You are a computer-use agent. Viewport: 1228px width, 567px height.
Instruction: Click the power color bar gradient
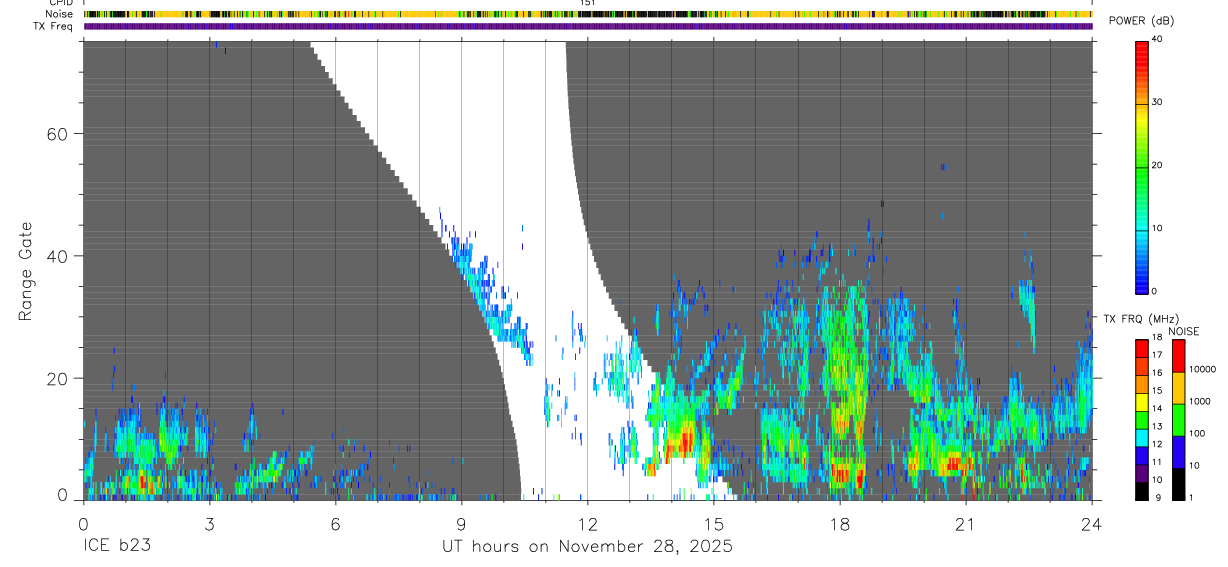point(1142,166)
